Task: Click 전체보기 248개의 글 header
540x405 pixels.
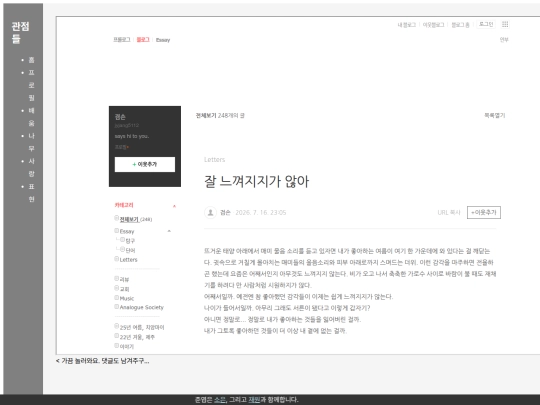Action: pos(220,115)
